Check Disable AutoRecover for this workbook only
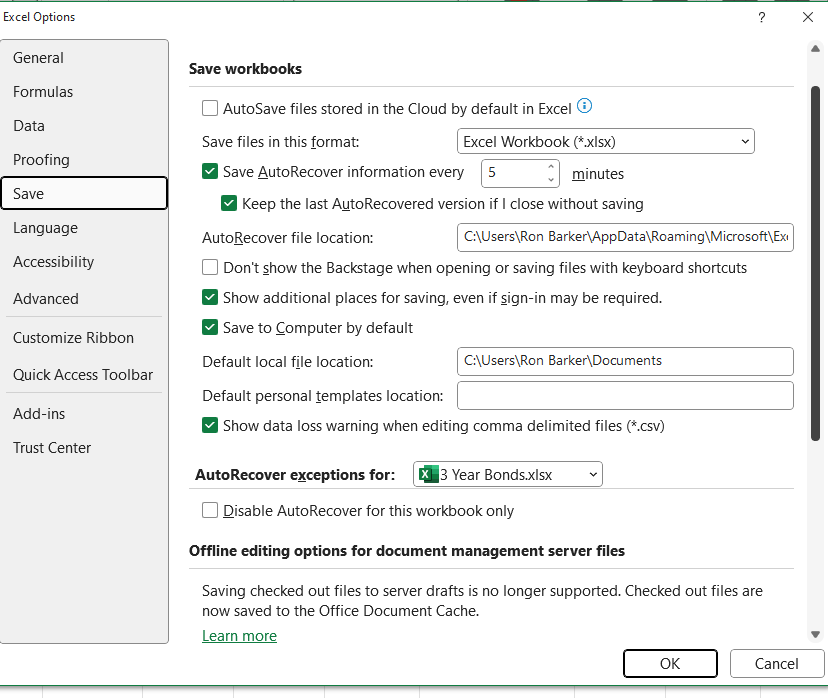This screenshot has width=828, height=698. (210, 510)
